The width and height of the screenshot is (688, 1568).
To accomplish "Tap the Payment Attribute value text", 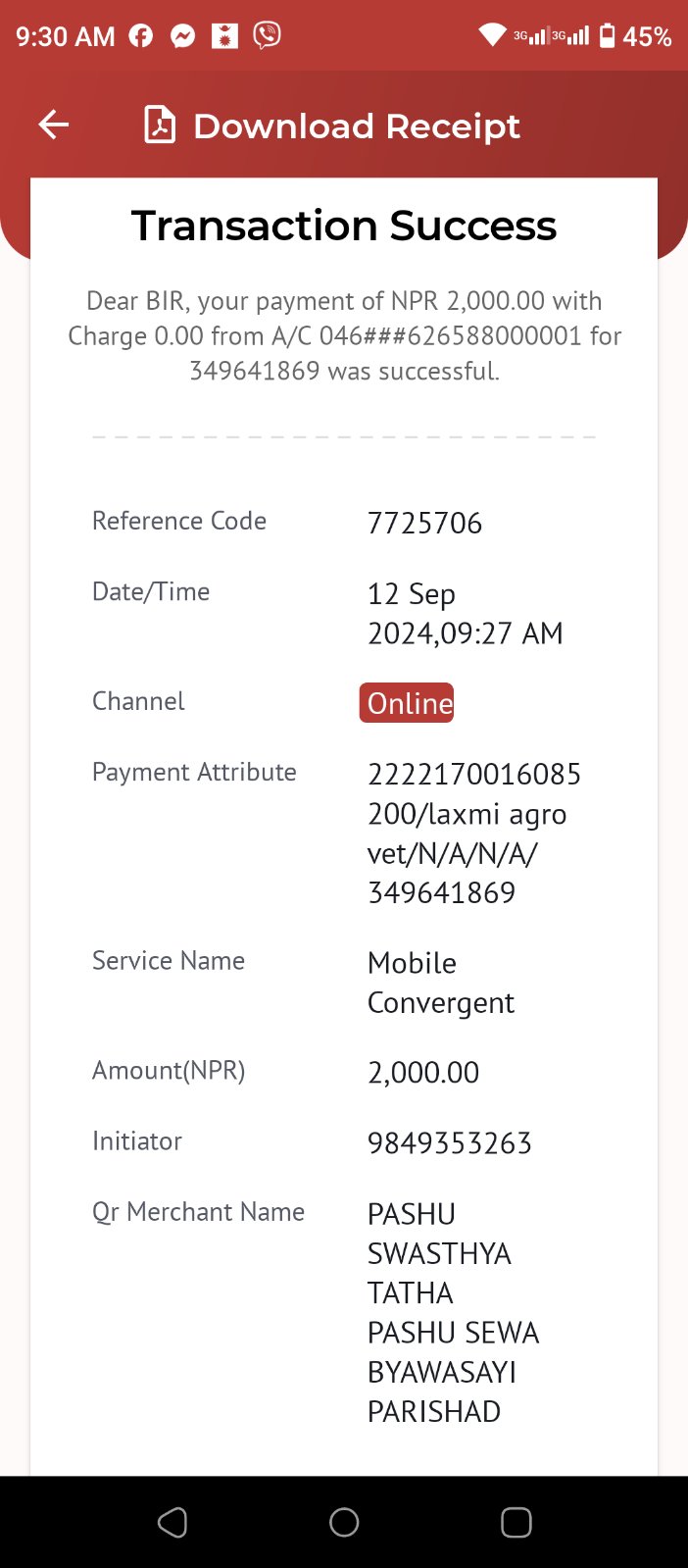I will (x=474, y=834).
